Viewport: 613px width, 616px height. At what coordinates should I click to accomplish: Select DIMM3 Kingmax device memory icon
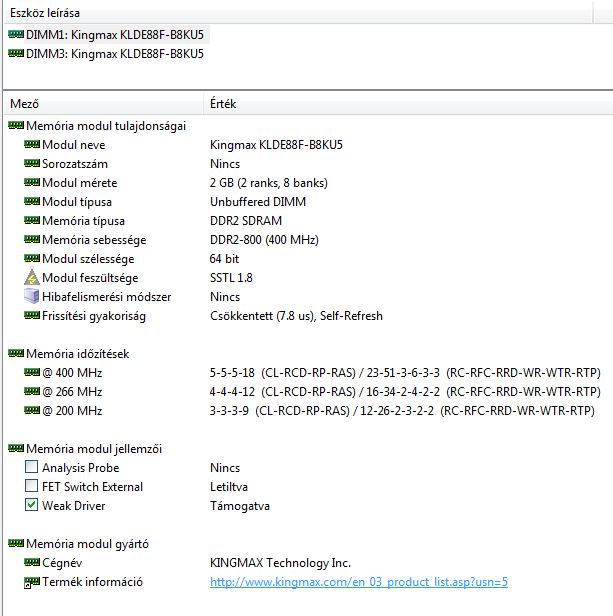point(16,53)
